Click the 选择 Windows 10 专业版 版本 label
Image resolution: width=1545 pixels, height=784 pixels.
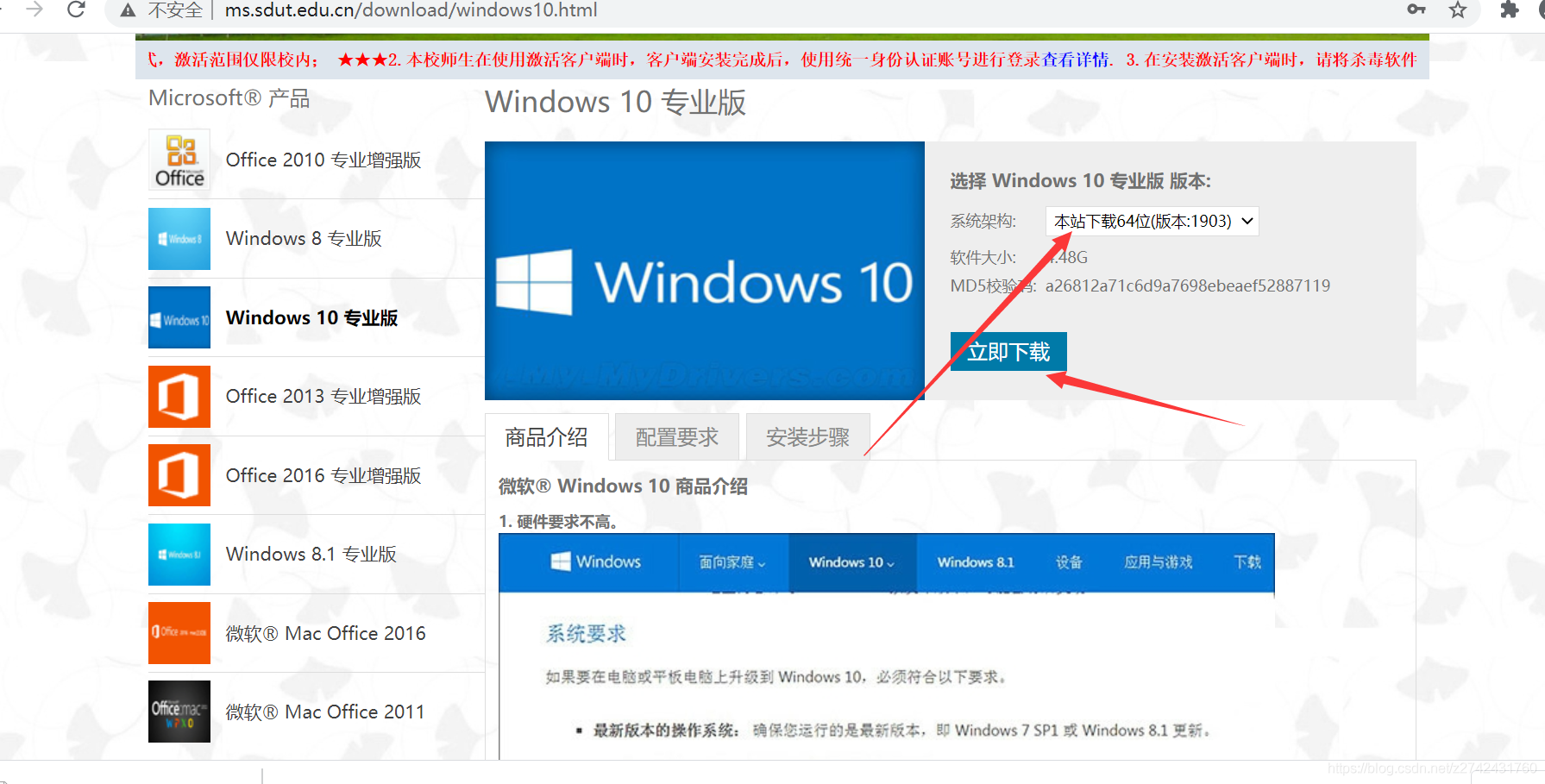pos(1081,181)
